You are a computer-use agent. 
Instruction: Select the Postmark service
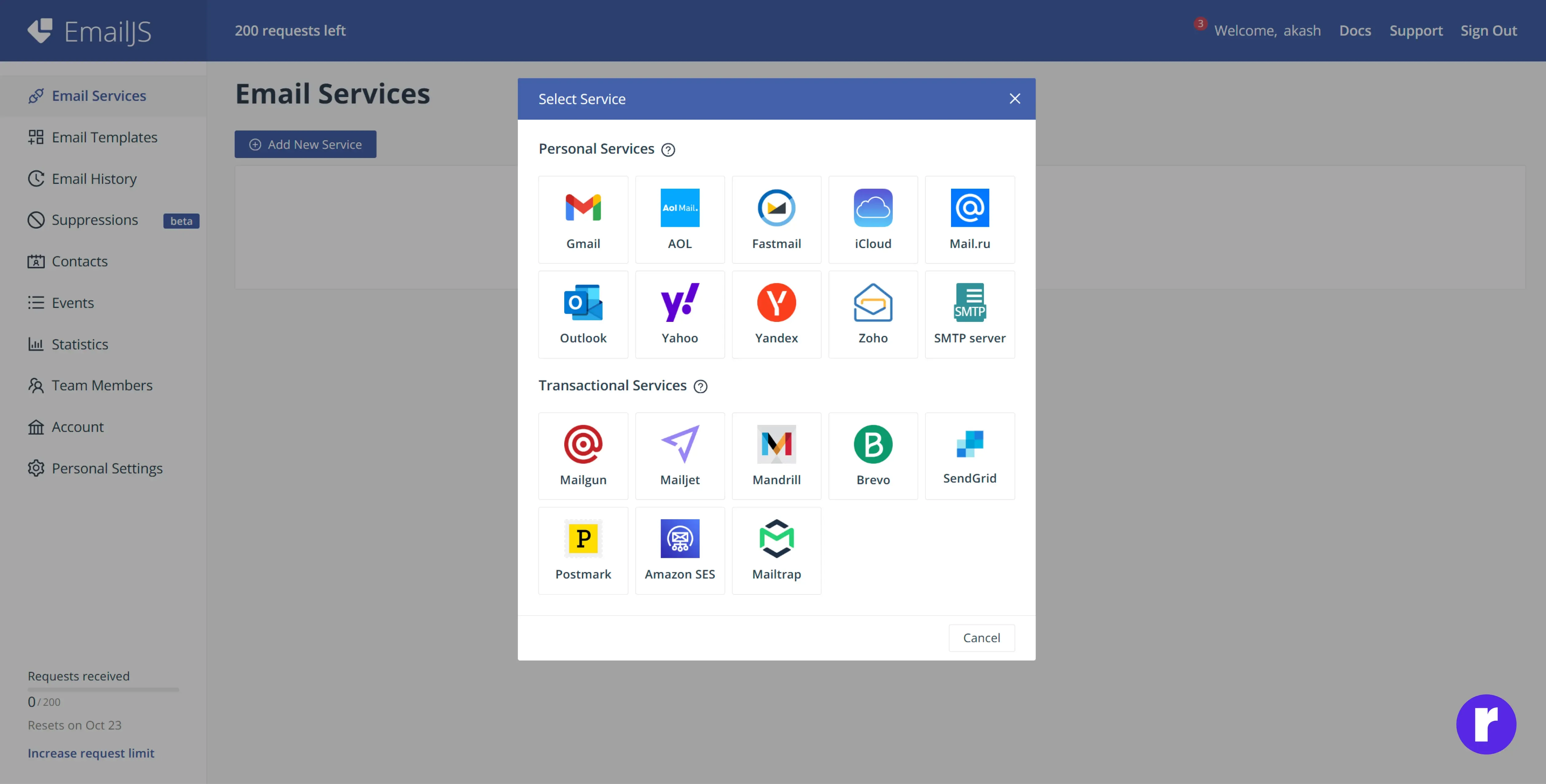pos(583,551)
